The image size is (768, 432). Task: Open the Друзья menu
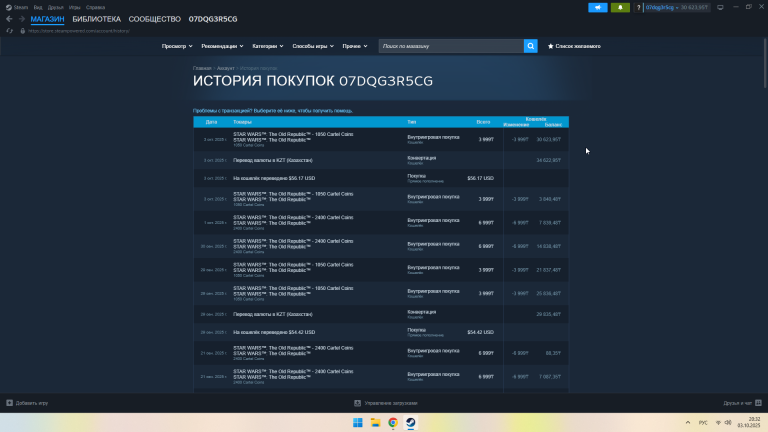(55, 7)
